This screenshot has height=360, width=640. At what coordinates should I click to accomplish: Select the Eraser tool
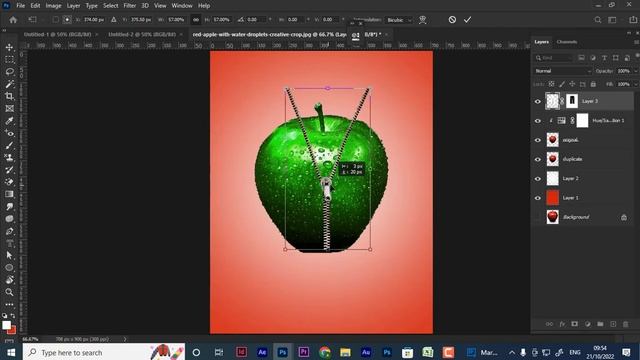pyautogui.click(x=9, y=182)
